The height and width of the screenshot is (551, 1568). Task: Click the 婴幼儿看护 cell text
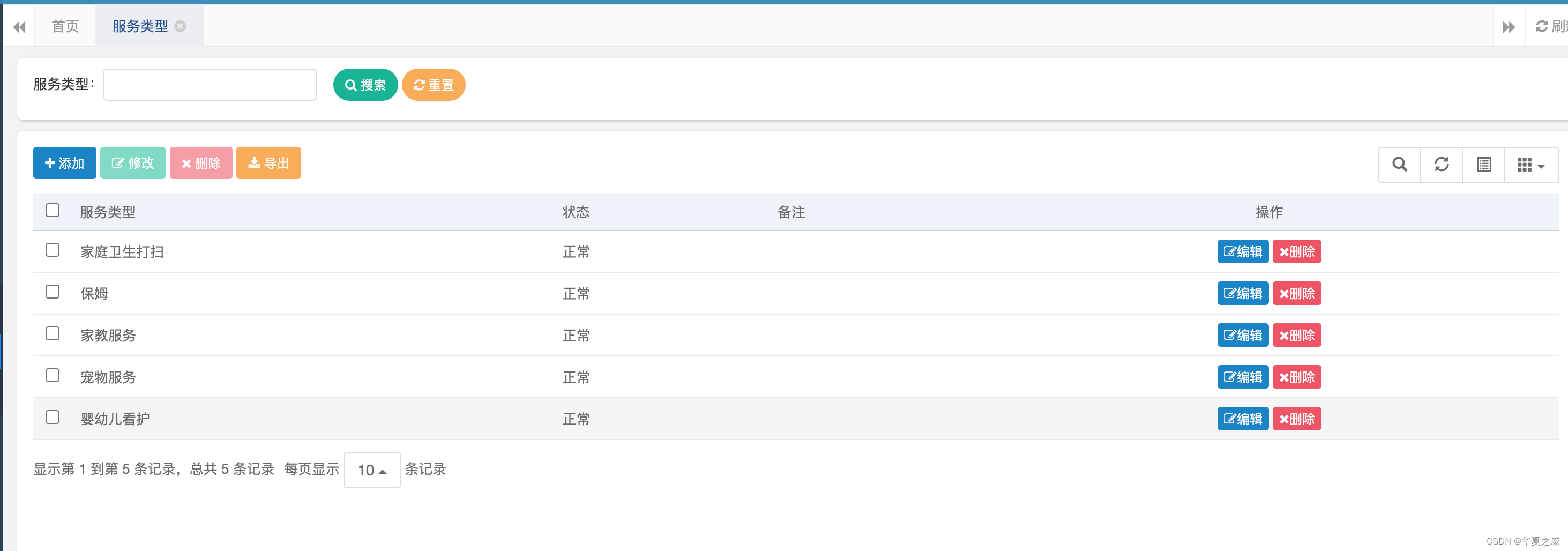coord(115,420)
